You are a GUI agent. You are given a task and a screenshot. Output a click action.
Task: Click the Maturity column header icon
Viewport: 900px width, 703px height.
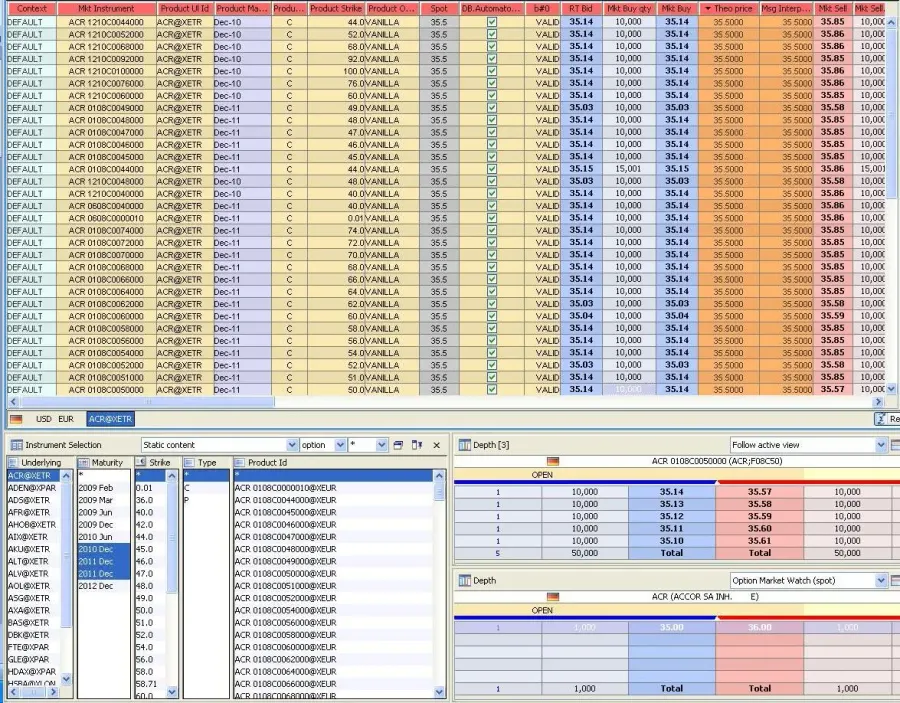(x=84, y=463)
